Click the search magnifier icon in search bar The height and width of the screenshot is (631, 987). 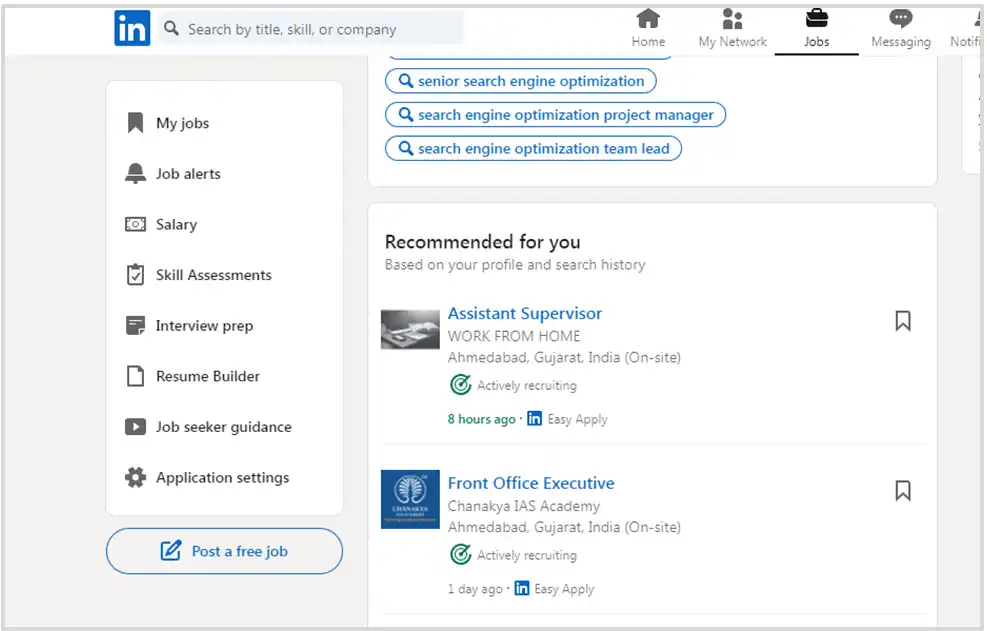click(x=171, y=28)
